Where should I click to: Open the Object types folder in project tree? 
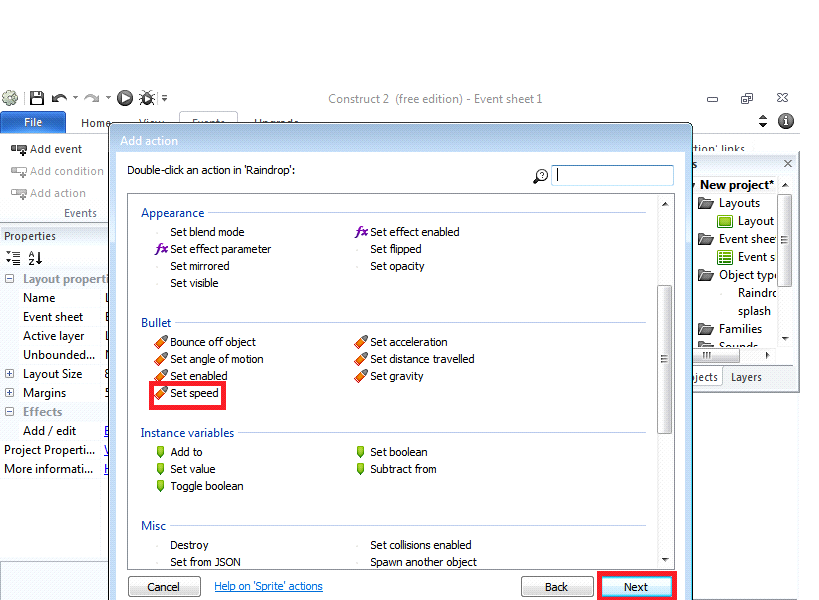737,275
